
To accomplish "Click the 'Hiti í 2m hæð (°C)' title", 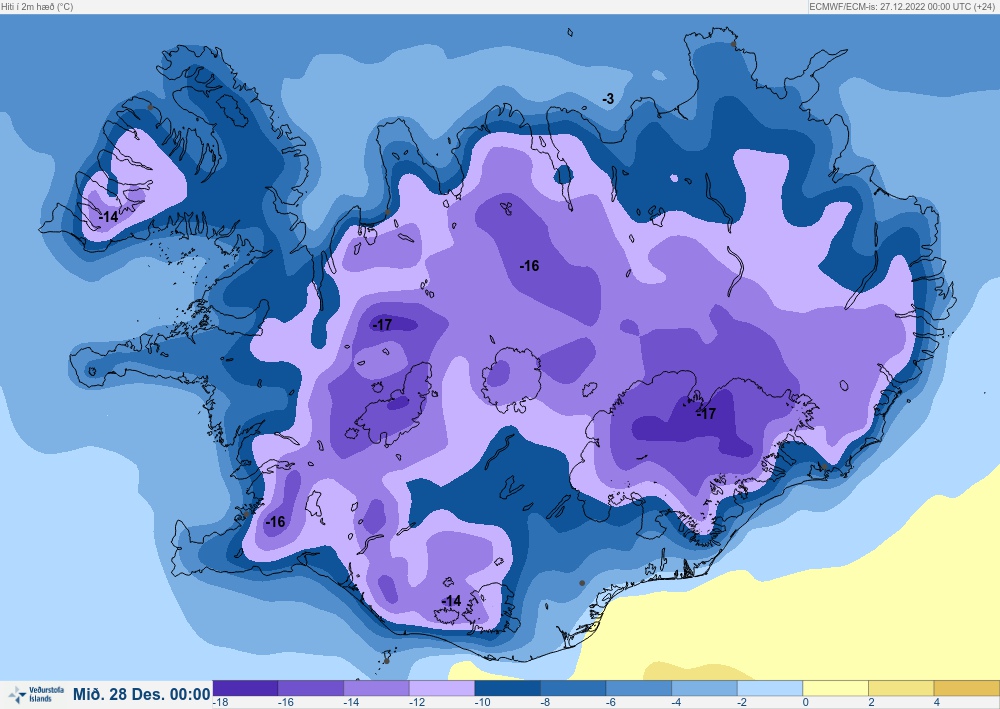I will point(37,7).
